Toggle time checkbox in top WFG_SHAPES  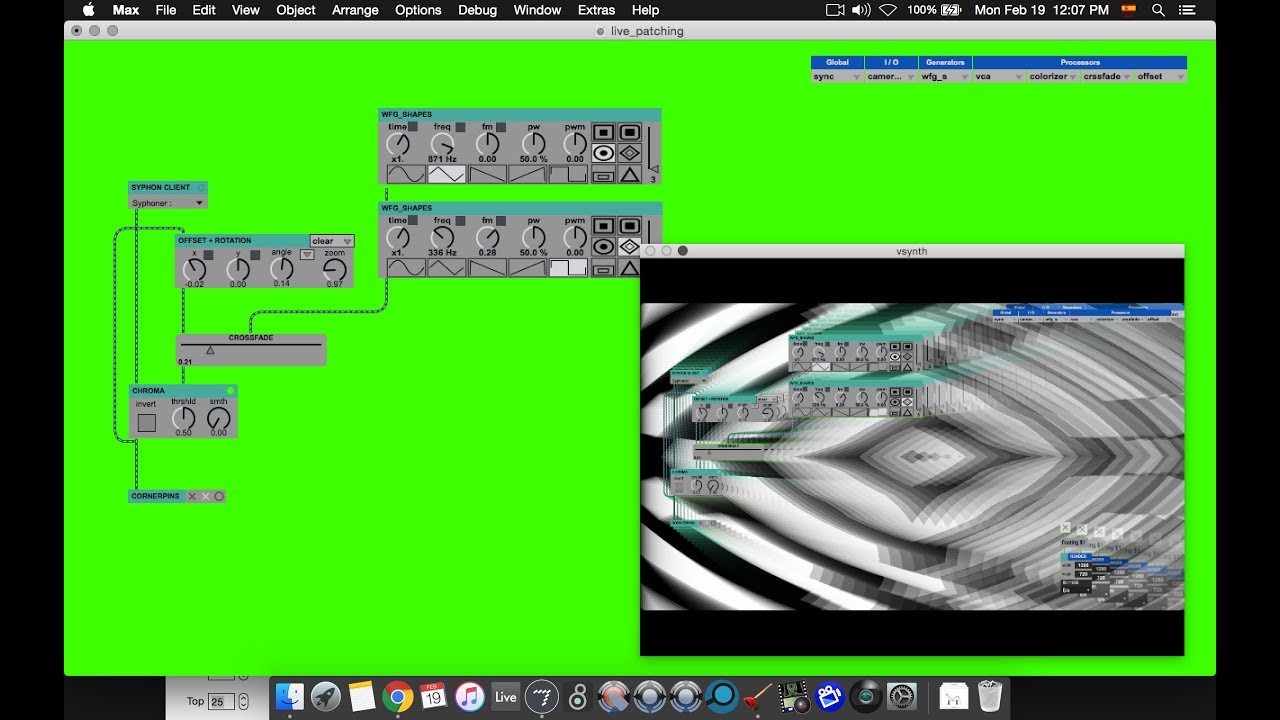tap(412, 127)
